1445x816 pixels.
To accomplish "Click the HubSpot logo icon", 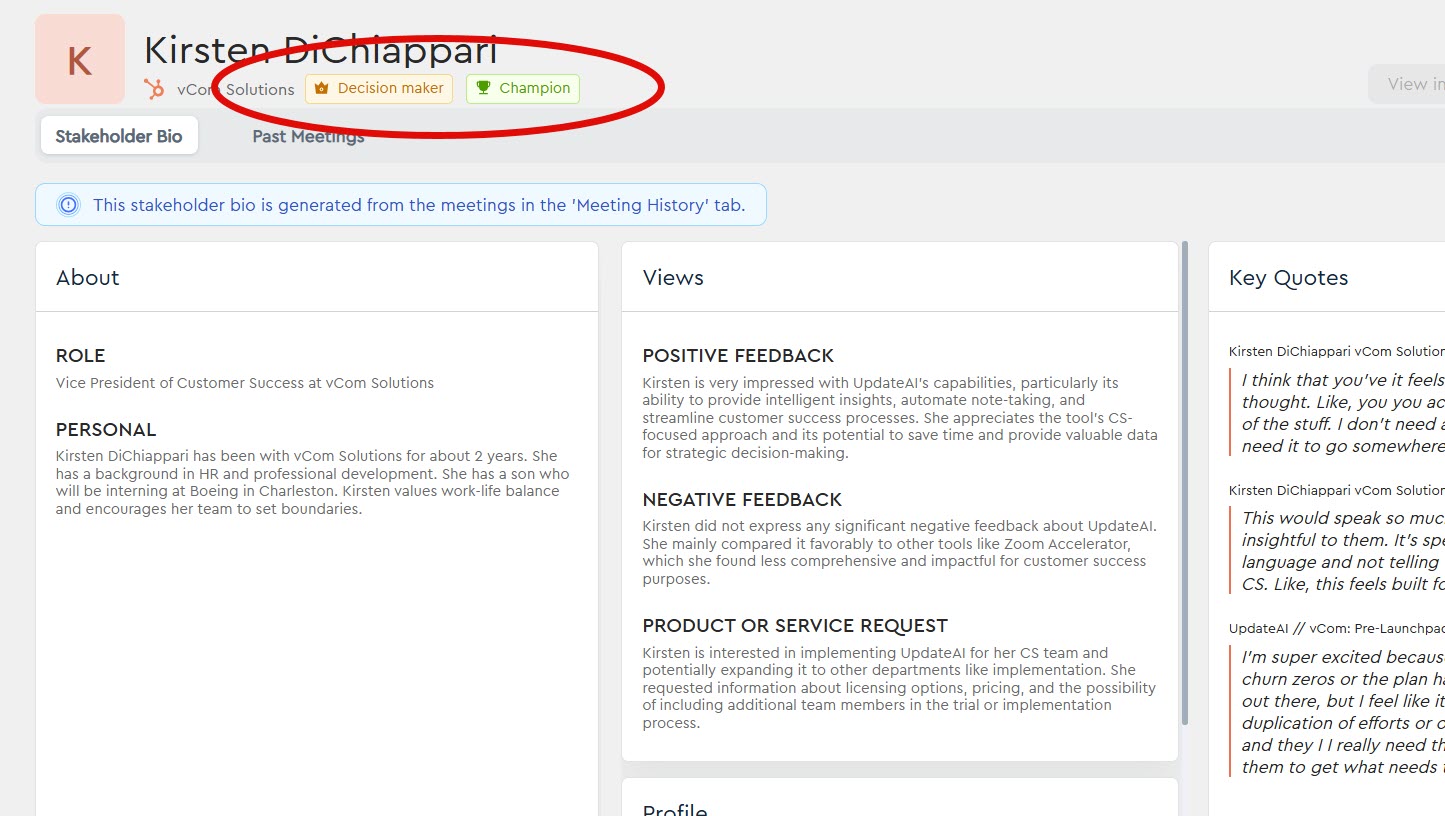I will pyautogui.click(x=154, y=89).
